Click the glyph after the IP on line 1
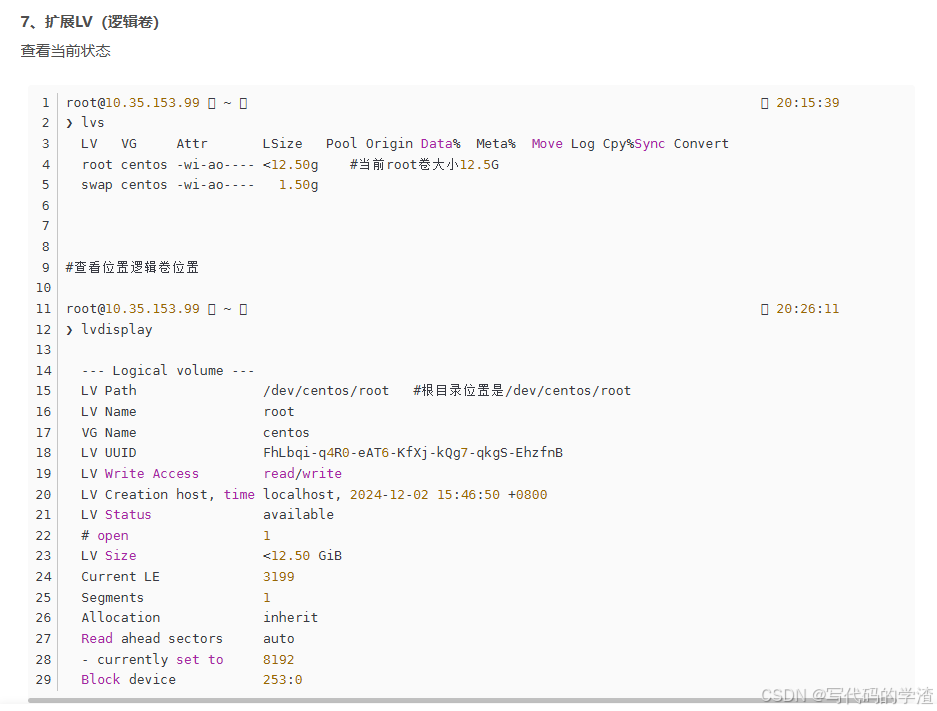937x711 pixels. (211, 103)
